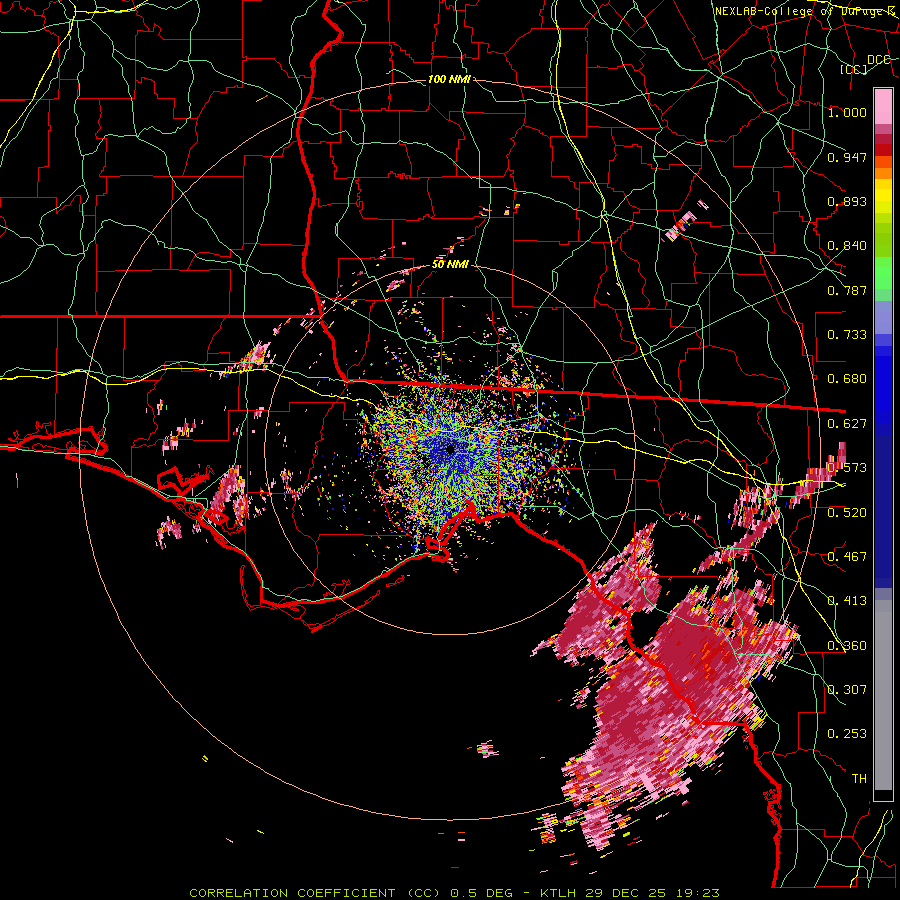Click the 0.253 color scale value
The height and width of the screenshot is (900, 900).
click(x=847, y=734)
